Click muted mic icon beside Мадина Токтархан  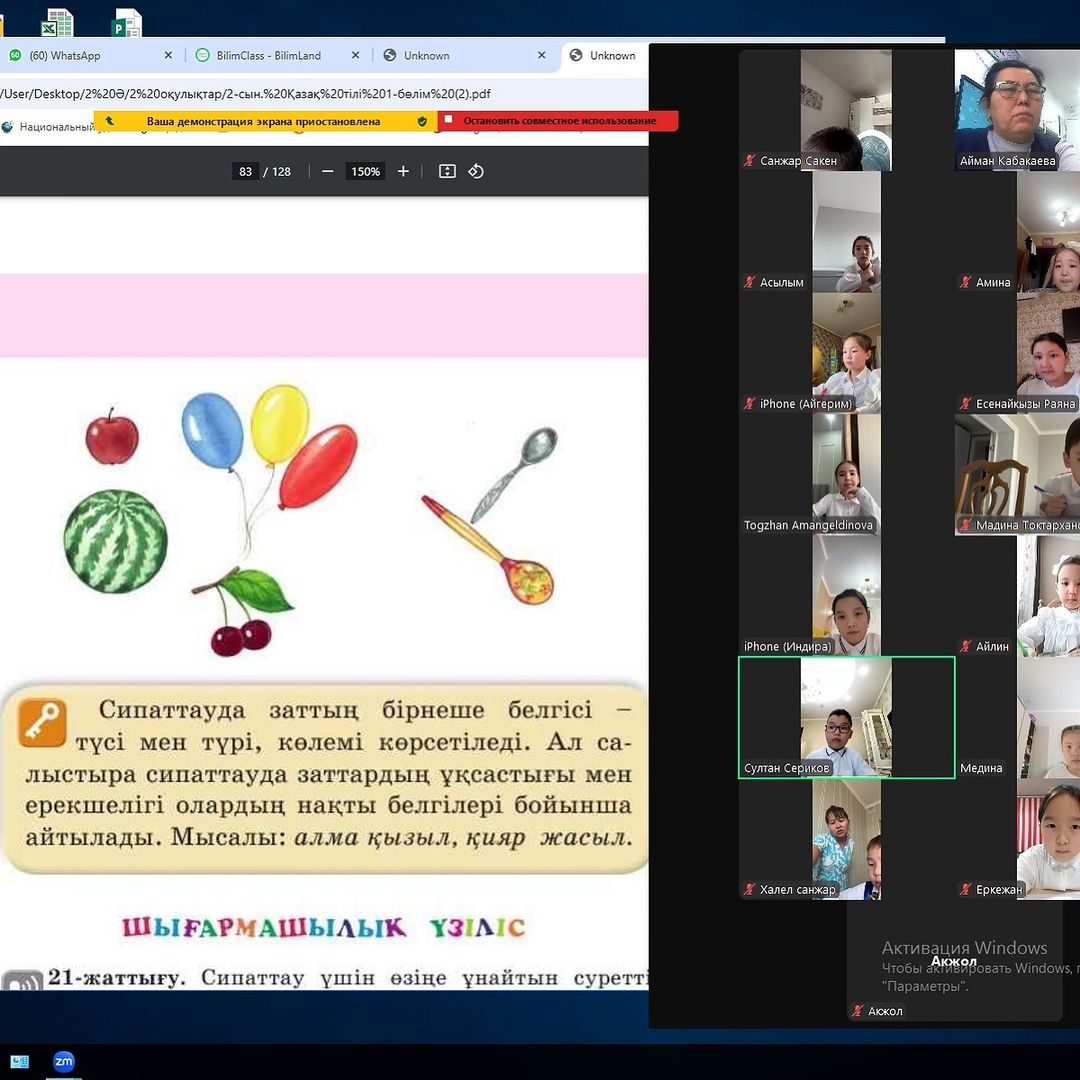(x=966, y=525)
